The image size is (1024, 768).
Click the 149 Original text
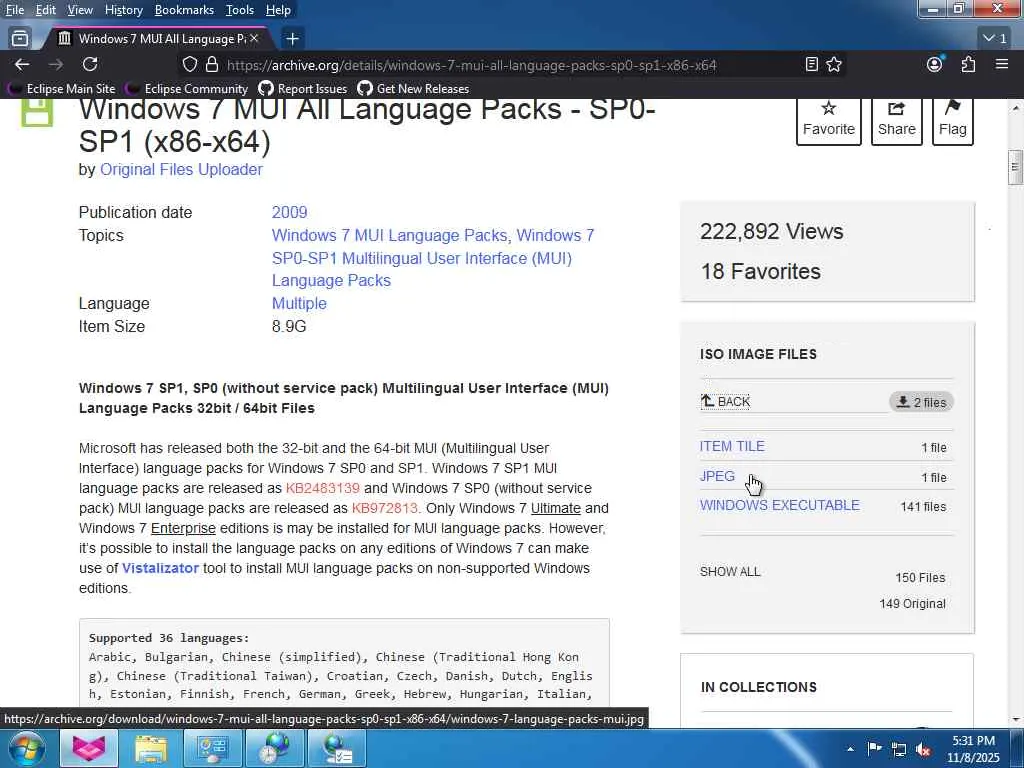coord(912,603)
